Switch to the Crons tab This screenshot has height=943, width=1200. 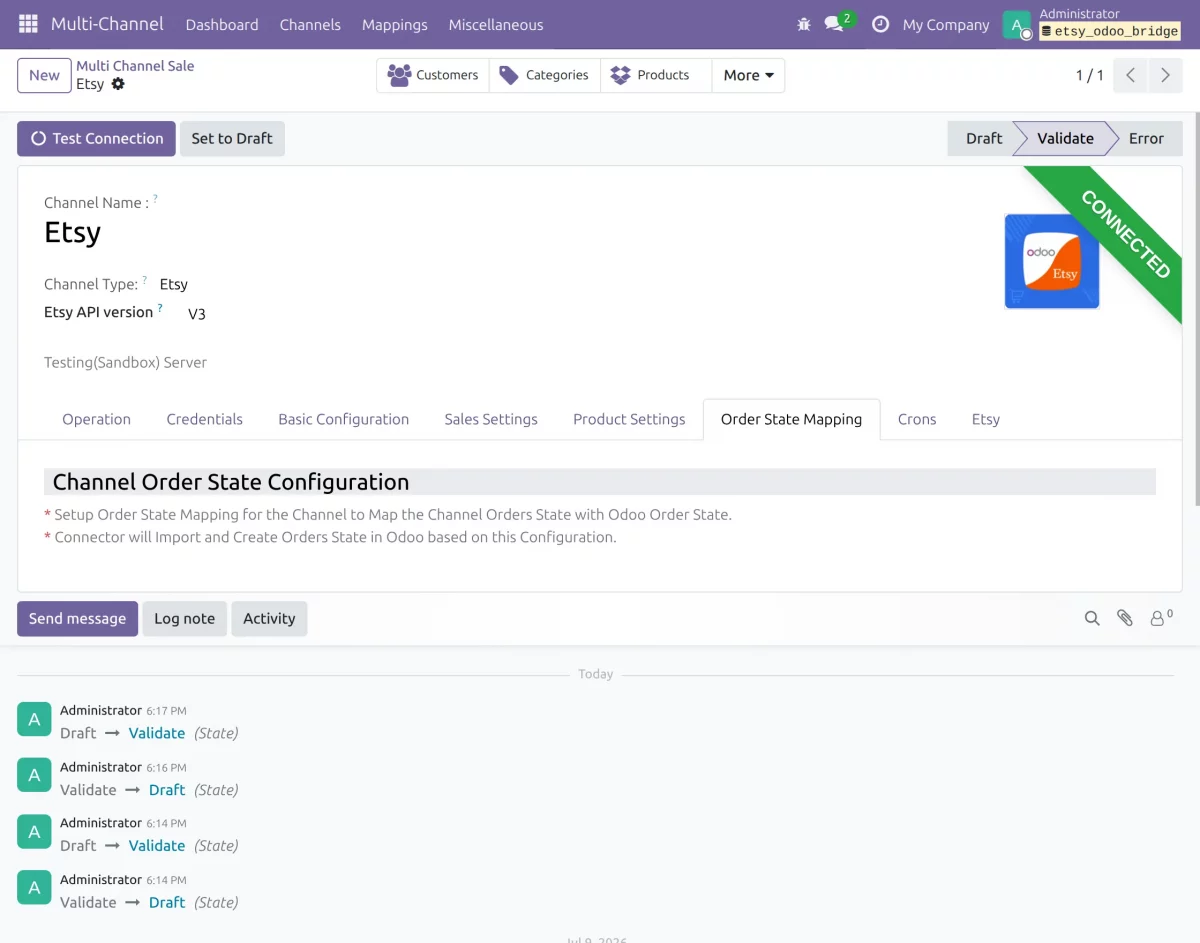917,419
